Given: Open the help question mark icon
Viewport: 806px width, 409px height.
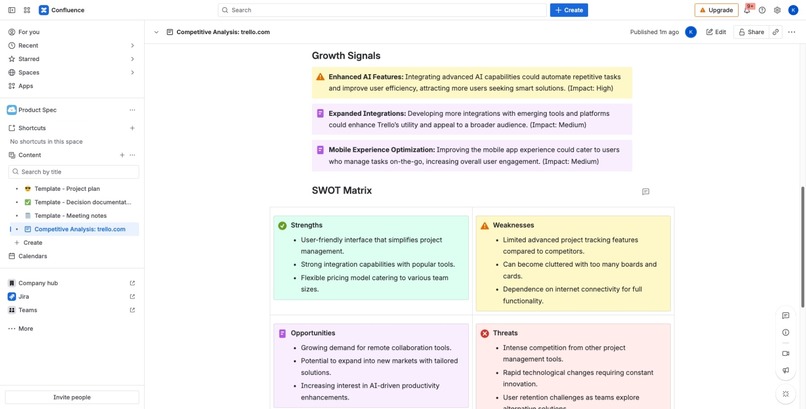Looking at the screenshot, I should [x=762, y=10].
